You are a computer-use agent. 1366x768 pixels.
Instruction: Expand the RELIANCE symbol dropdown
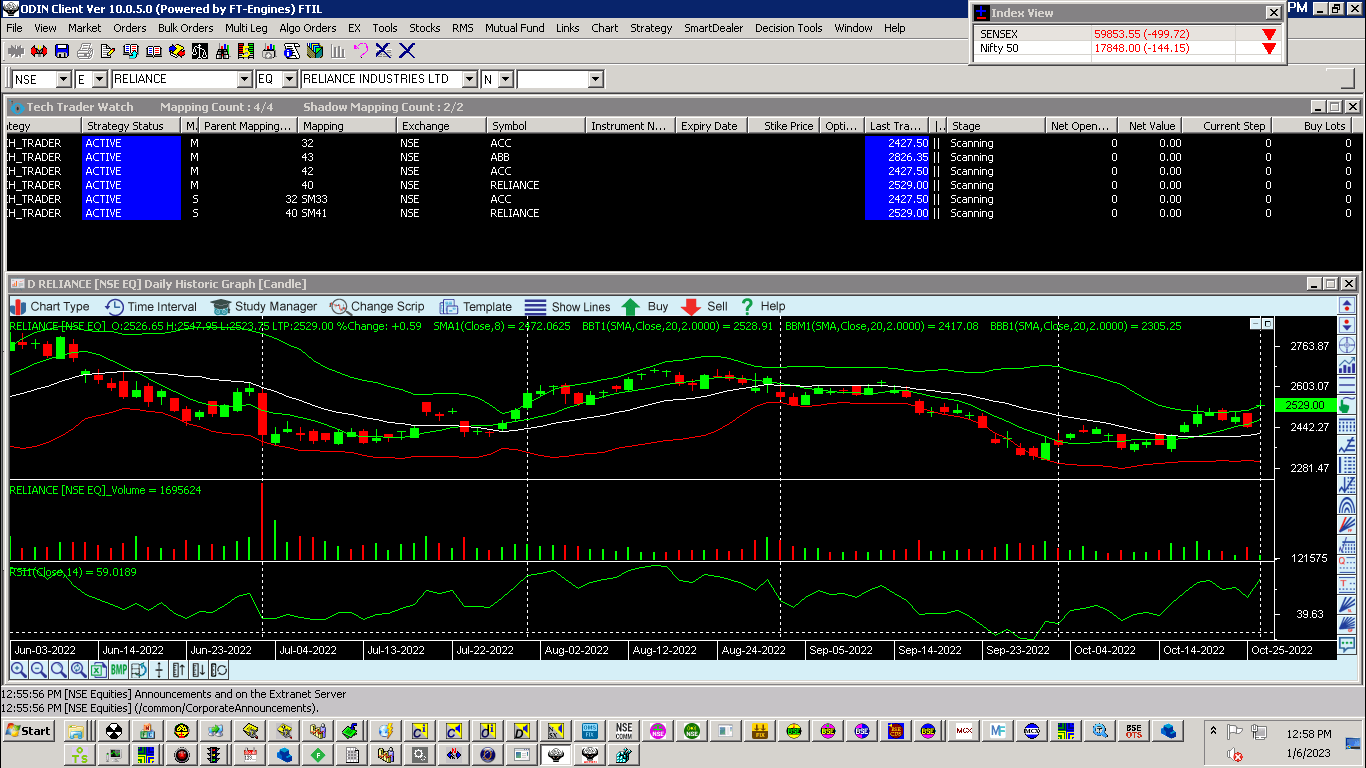click(244, 79)
